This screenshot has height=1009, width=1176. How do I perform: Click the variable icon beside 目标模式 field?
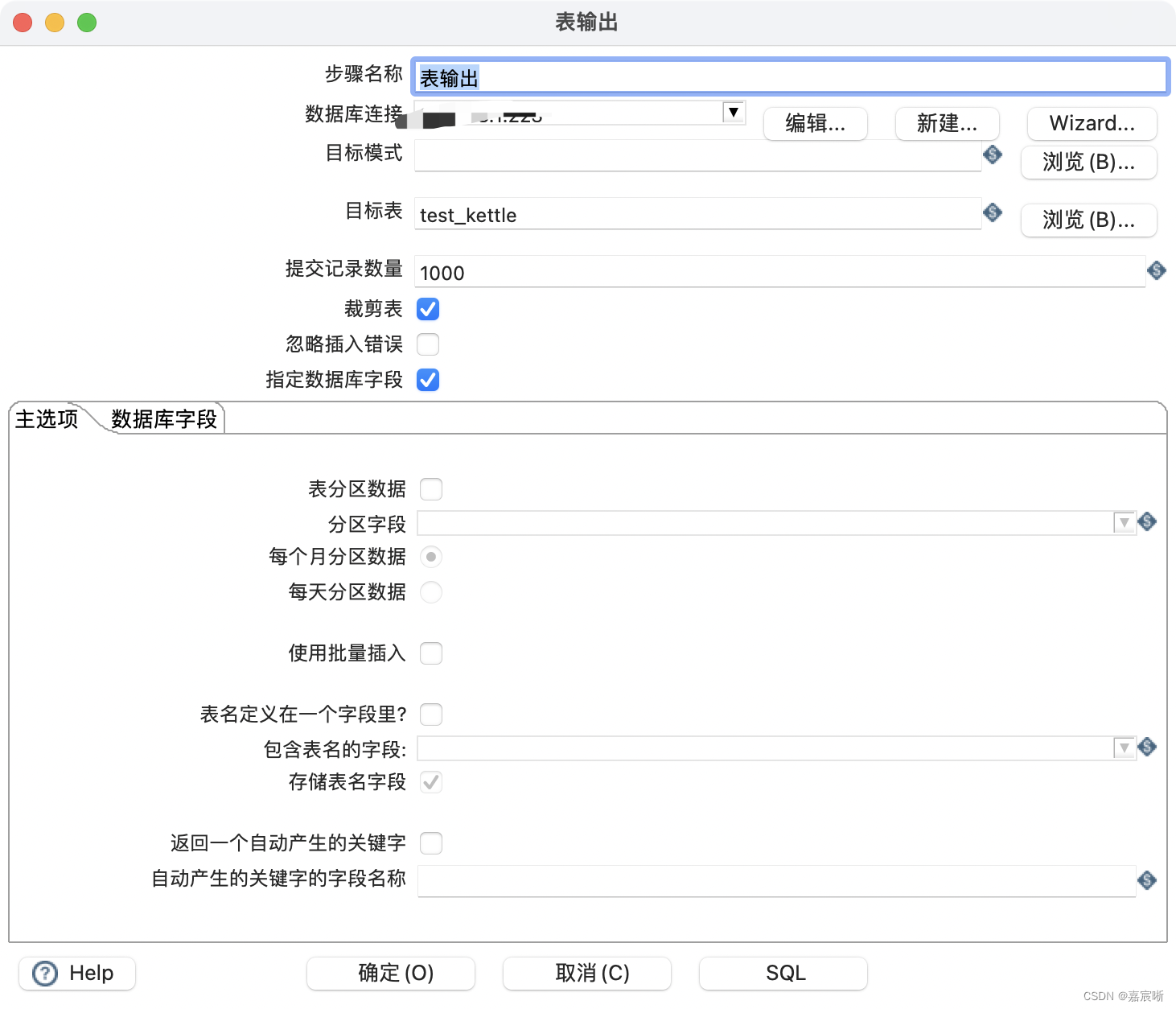pos(992,155)
